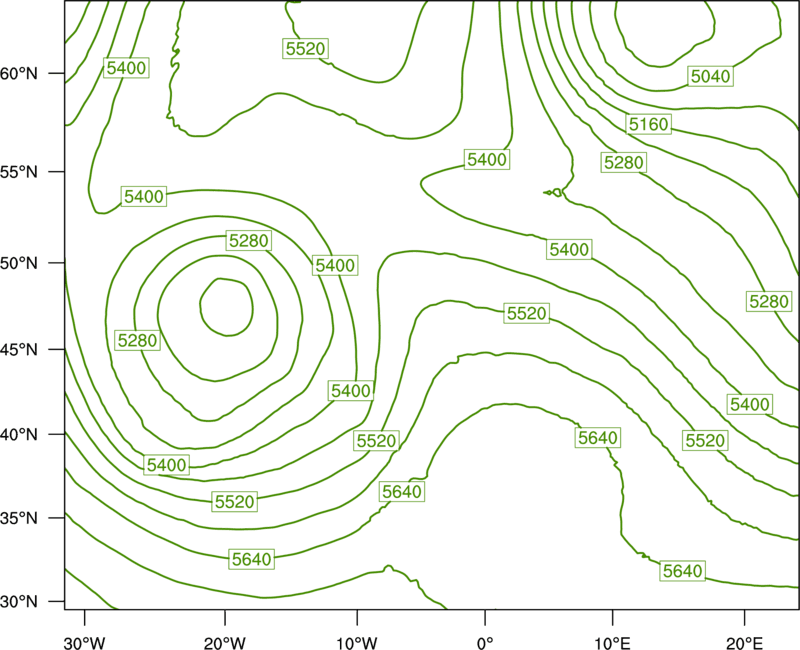Pick the 0° longitude axis label
The width and height of the screenshot is (800, 650).
click(485, 643)
